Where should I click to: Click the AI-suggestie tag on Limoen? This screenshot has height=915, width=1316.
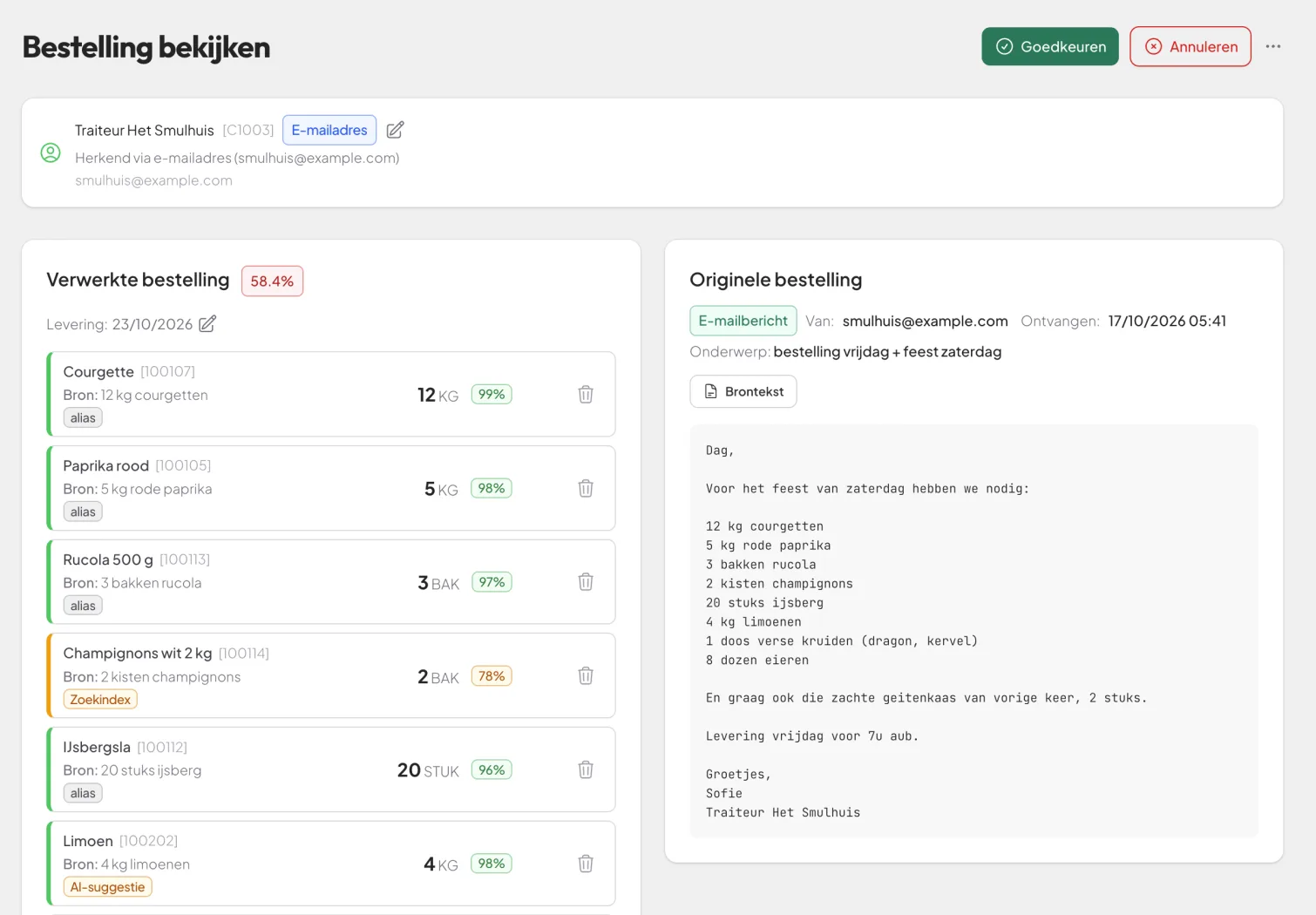coord(107,887)
